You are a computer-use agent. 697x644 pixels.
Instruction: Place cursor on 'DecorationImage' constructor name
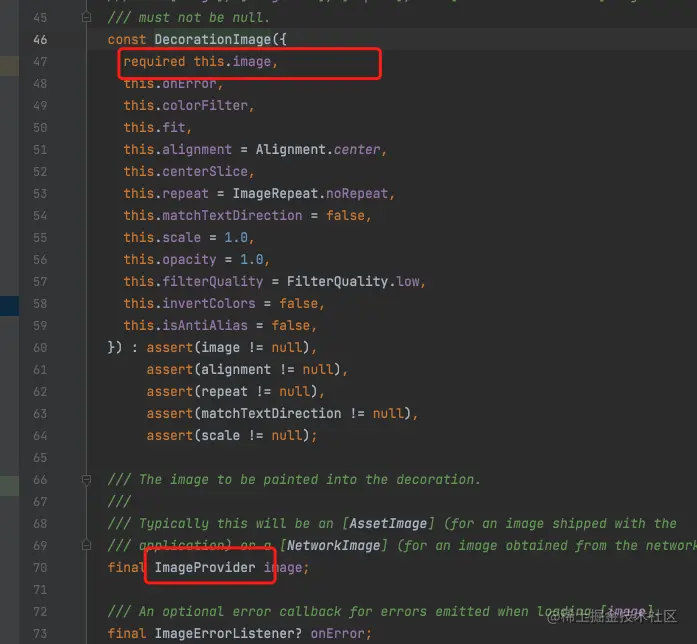tap(212, 40)
